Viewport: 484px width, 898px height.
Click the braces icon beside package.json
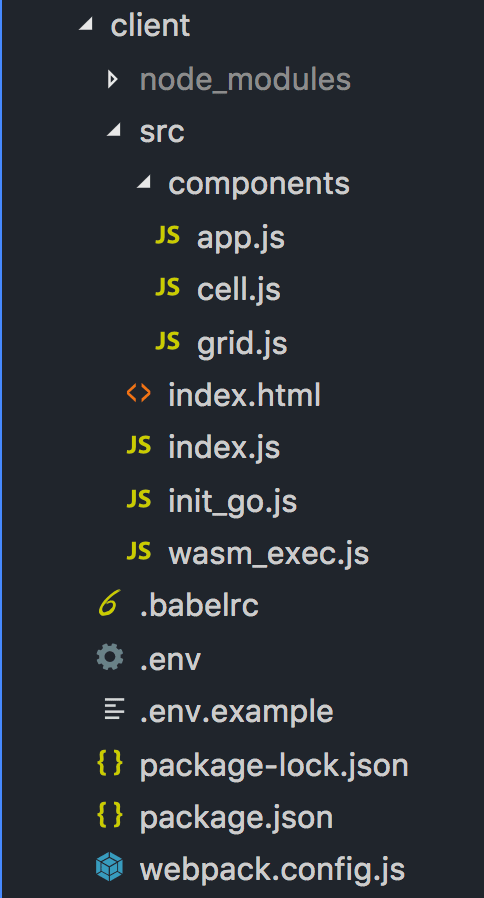click(x=110, y=816)
